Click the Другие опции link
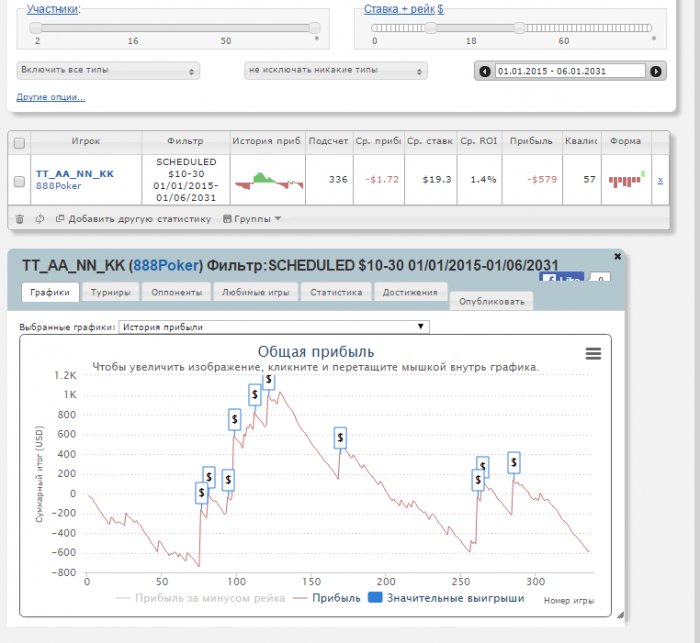700x643 pixels. [51, 97]
